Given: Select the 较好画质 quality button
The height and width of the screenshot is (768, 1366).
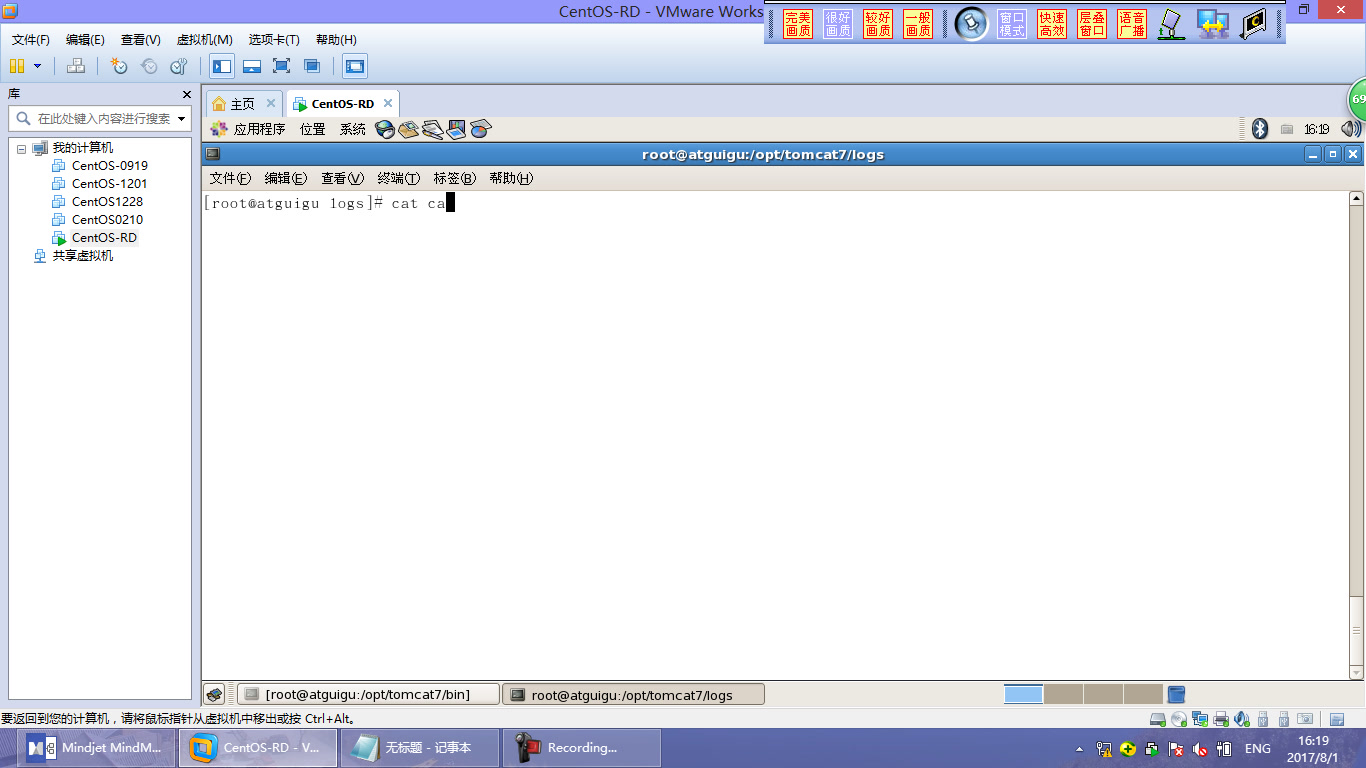Looking at the screenshot, I should pos(878,25).
